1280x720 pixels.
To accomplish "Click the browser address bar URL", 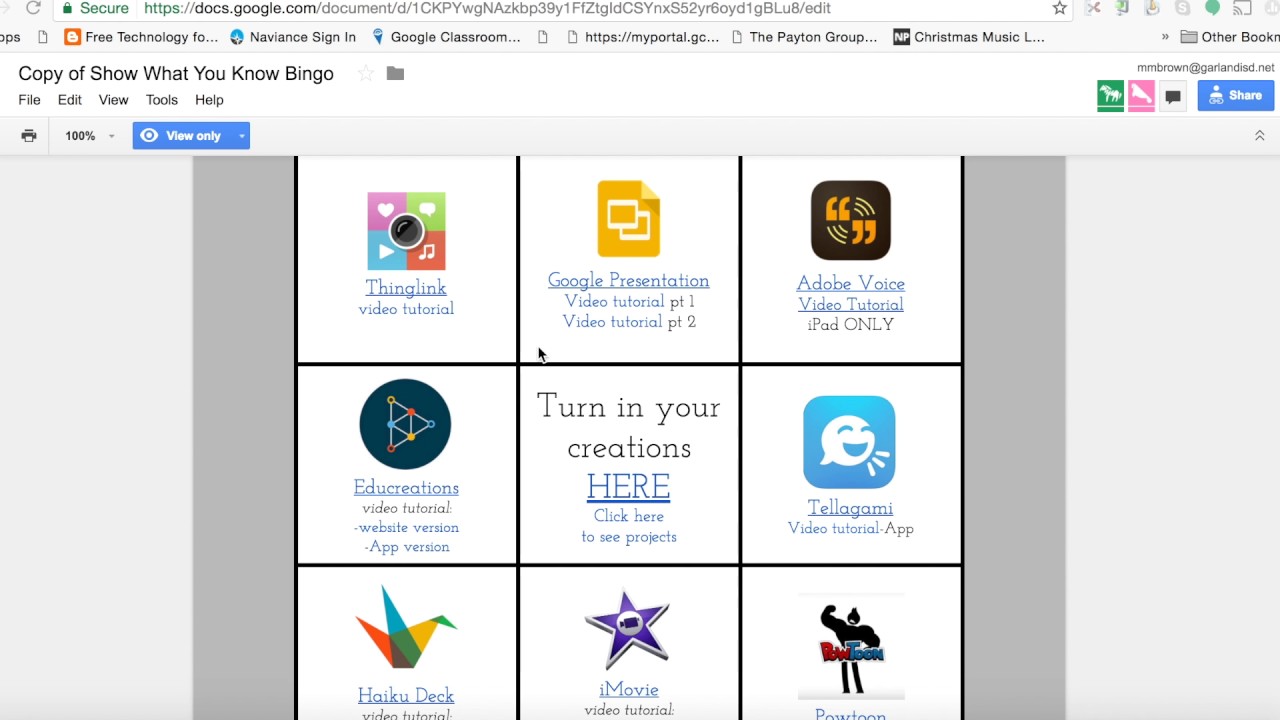I will pyautogui.click(x=487, y=8).
